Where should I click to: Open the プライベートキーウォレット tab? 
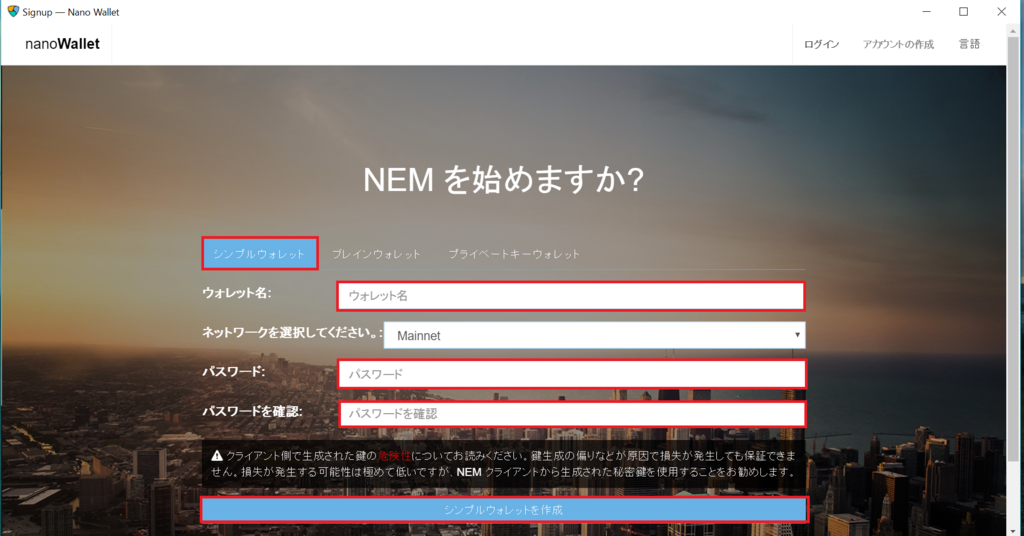coord(514,254)
